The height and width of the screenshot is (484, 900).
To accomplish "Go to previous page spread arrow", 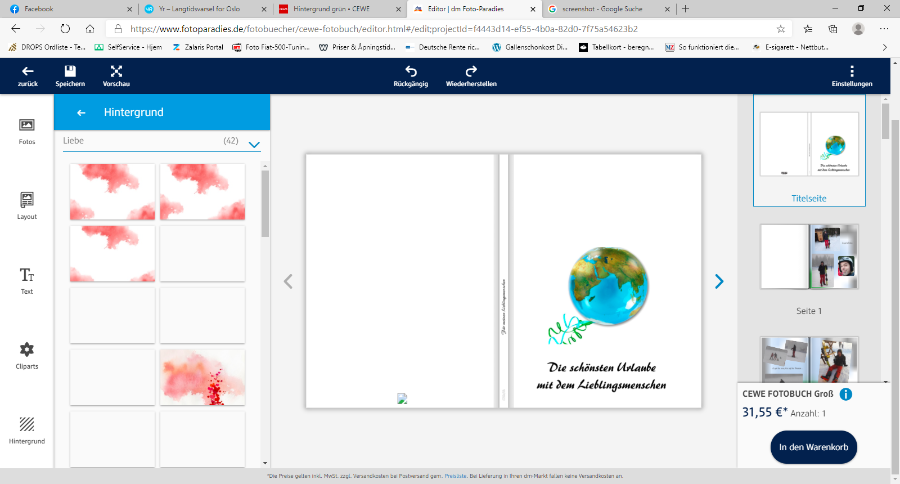I will (288, 281).
